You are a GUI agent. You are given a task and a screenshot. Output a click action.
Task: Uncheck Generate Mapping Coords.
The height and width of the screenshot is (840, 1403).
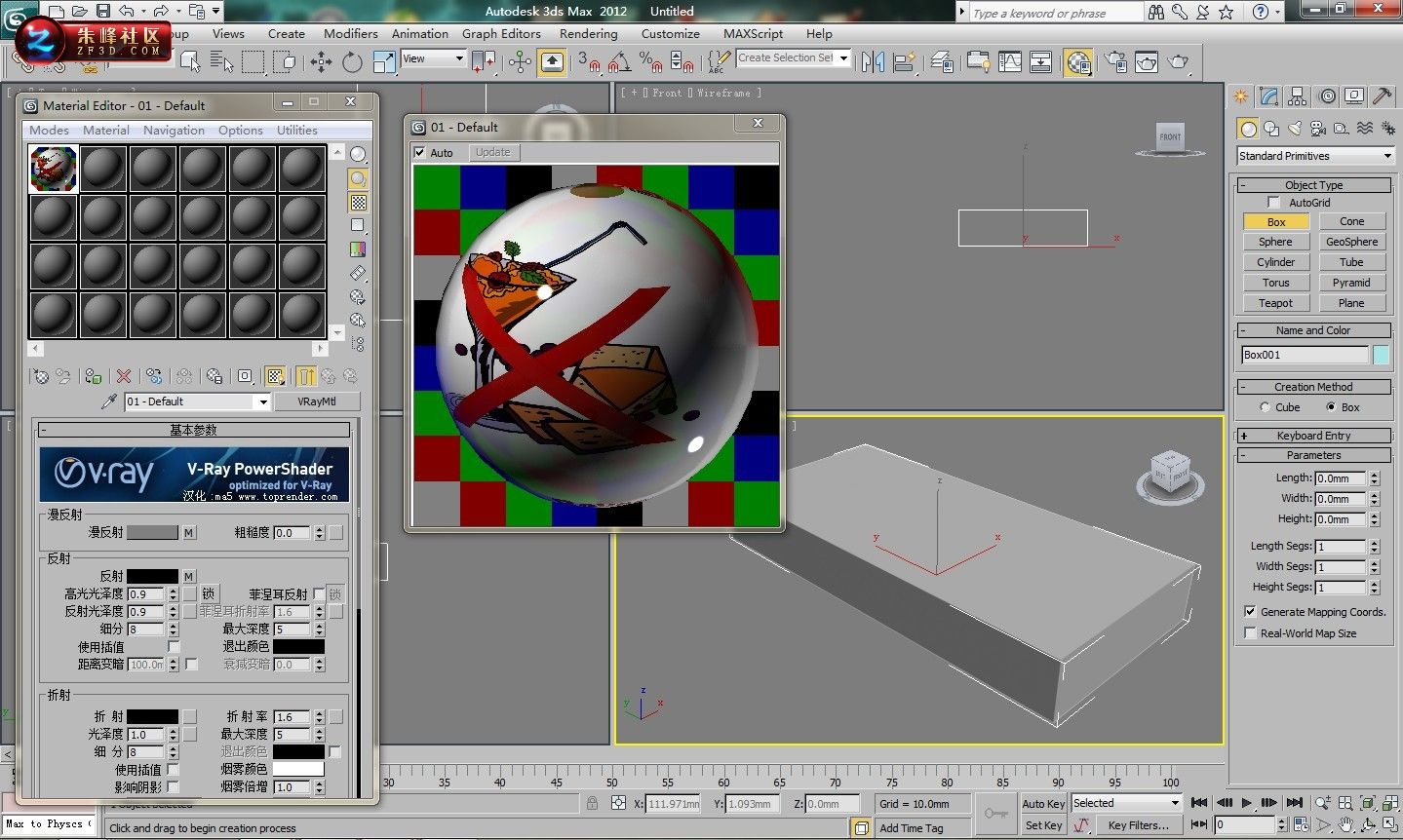click(1250, 612)
